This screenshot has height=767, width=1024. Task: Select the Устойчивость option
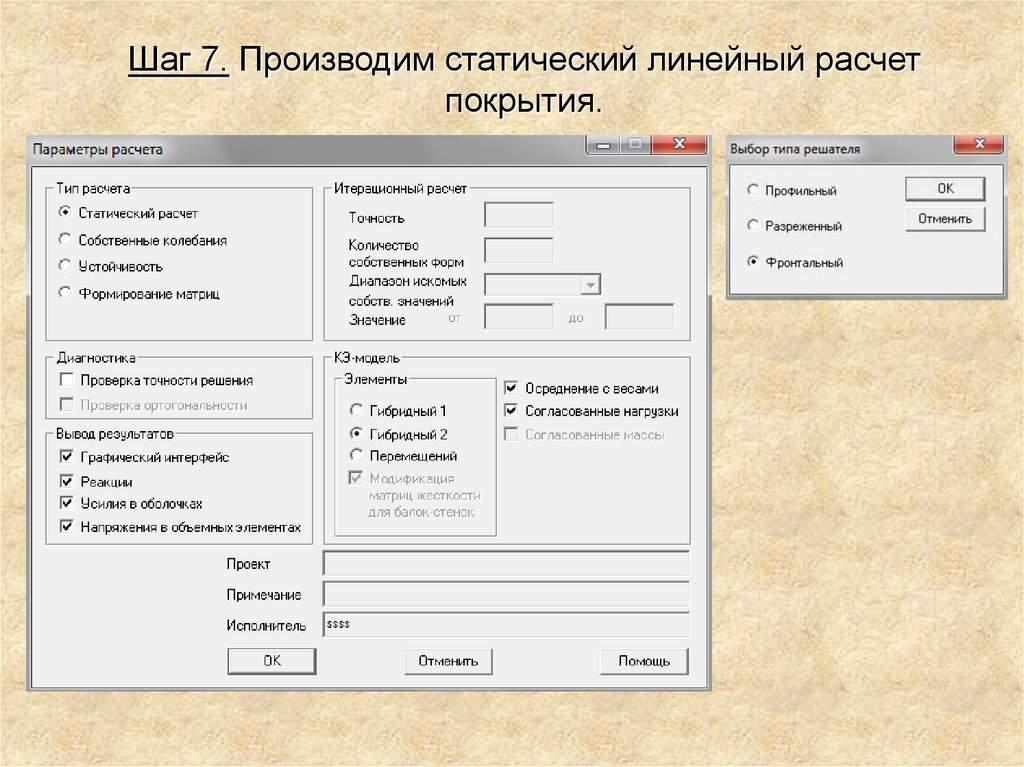(x=65, y=266)
